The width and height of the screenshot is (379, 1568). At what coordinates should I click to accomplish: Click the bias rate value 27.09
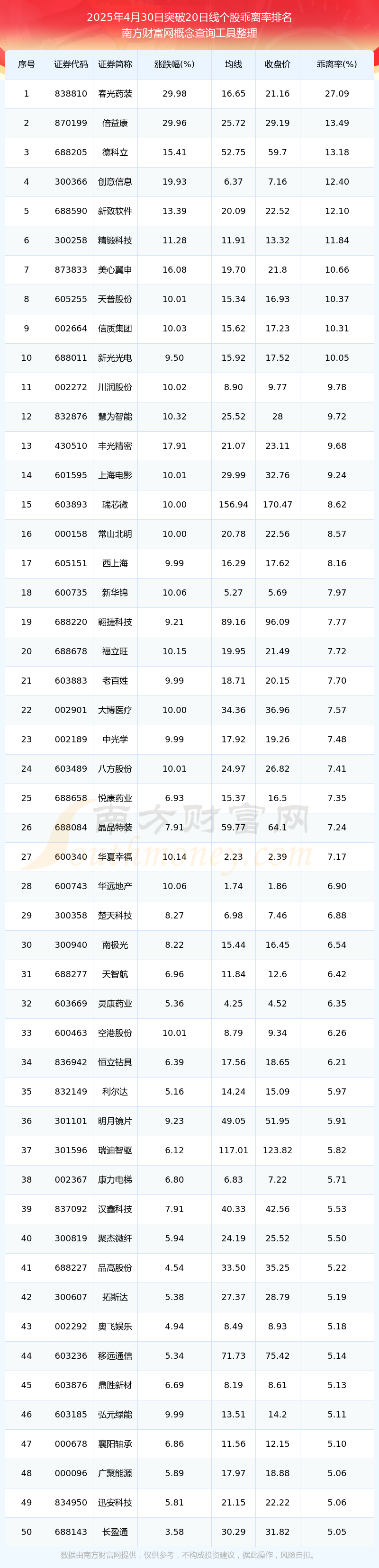click(x=337, y=94)
